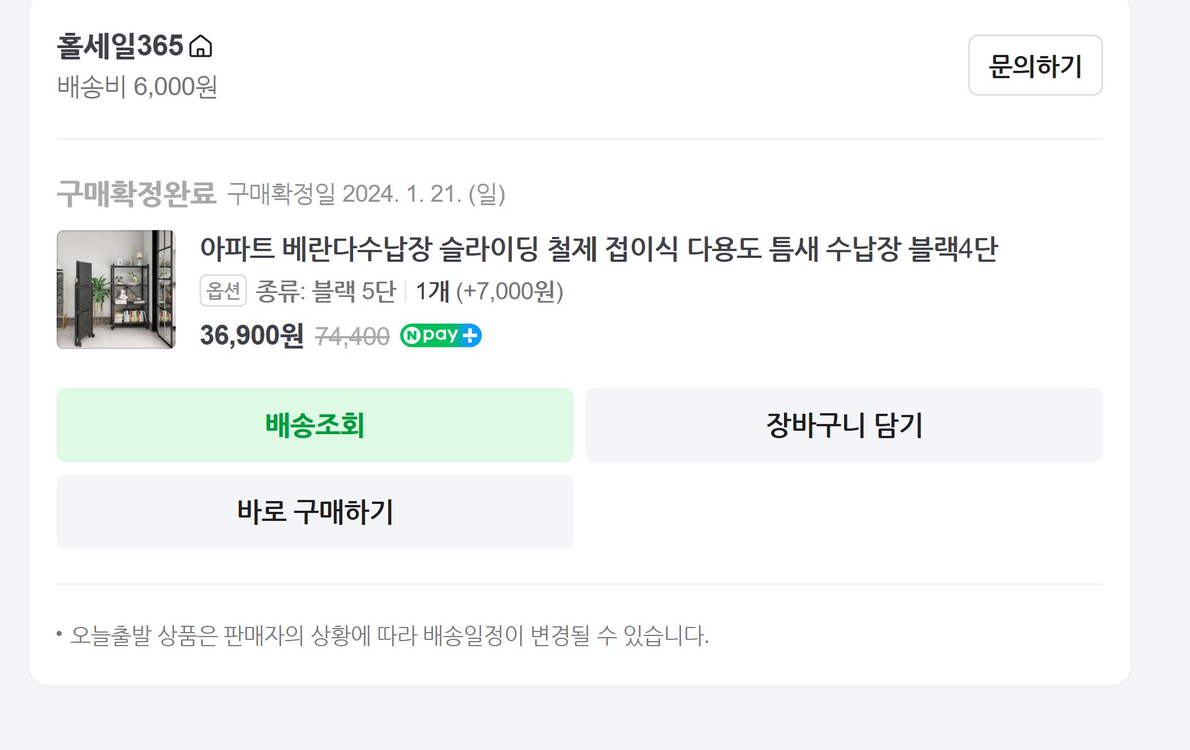
Task: Click the plus icon on the Npay badge
Action: 470,335
